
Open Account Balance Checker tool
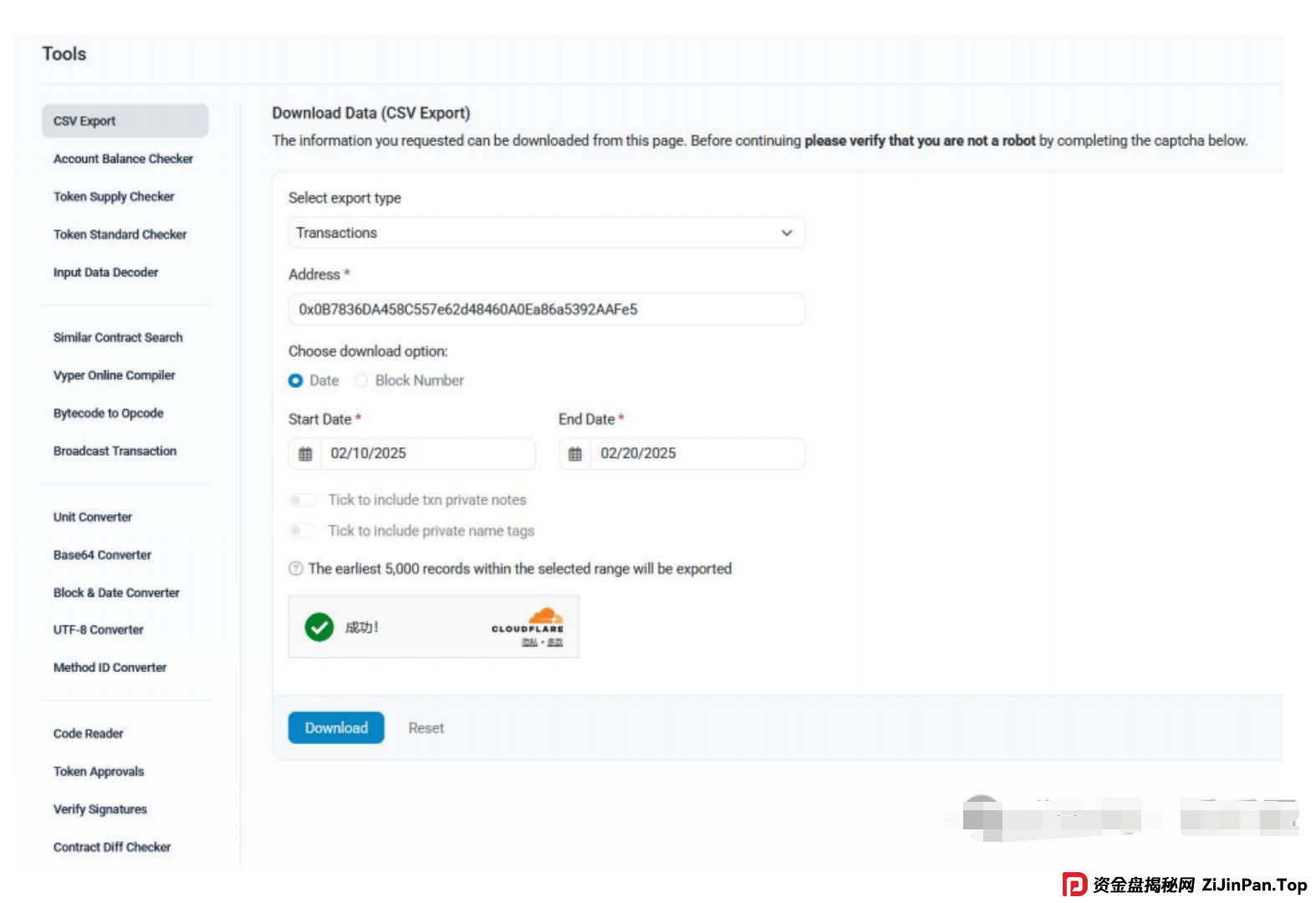click(x=123, y=159)
